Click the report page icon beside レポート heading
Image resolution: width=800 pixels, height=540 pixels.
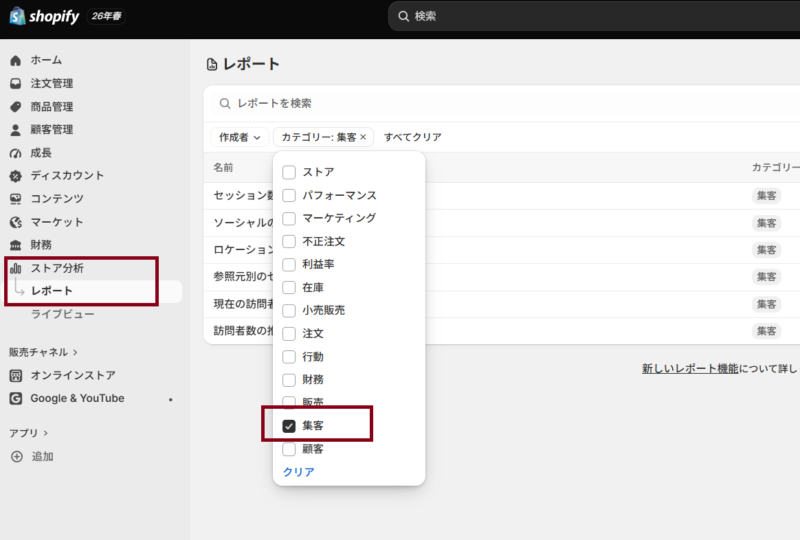(212, 64)
